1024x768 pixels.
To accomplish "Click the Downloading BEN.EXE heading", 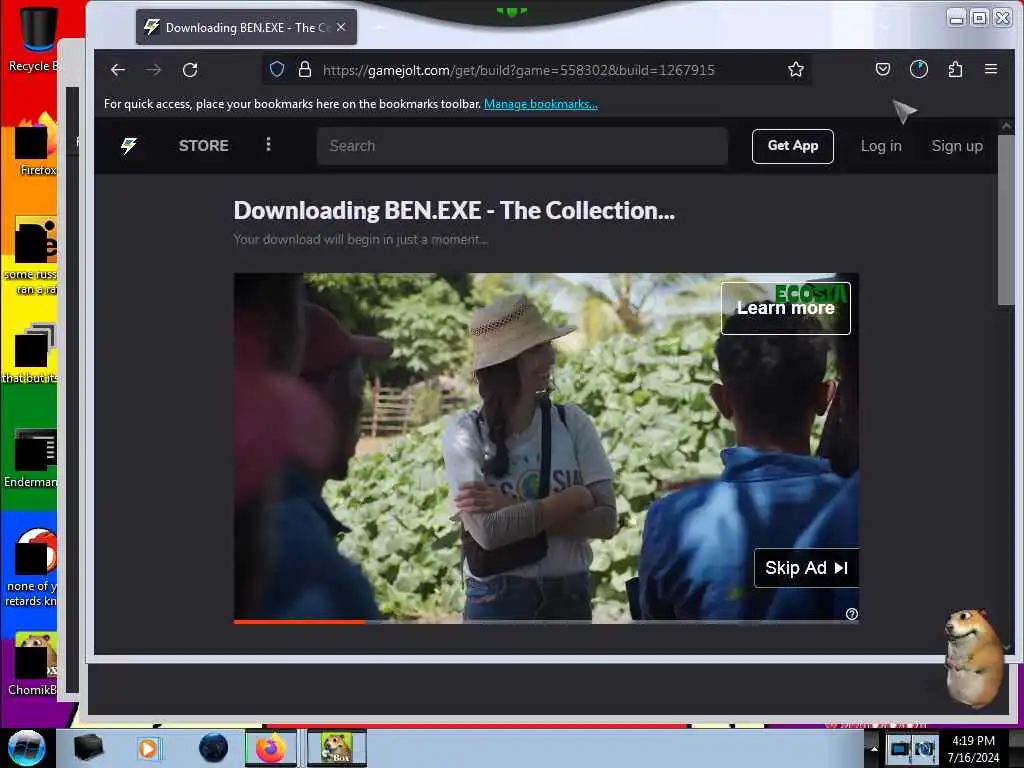I will pos(454,210).
